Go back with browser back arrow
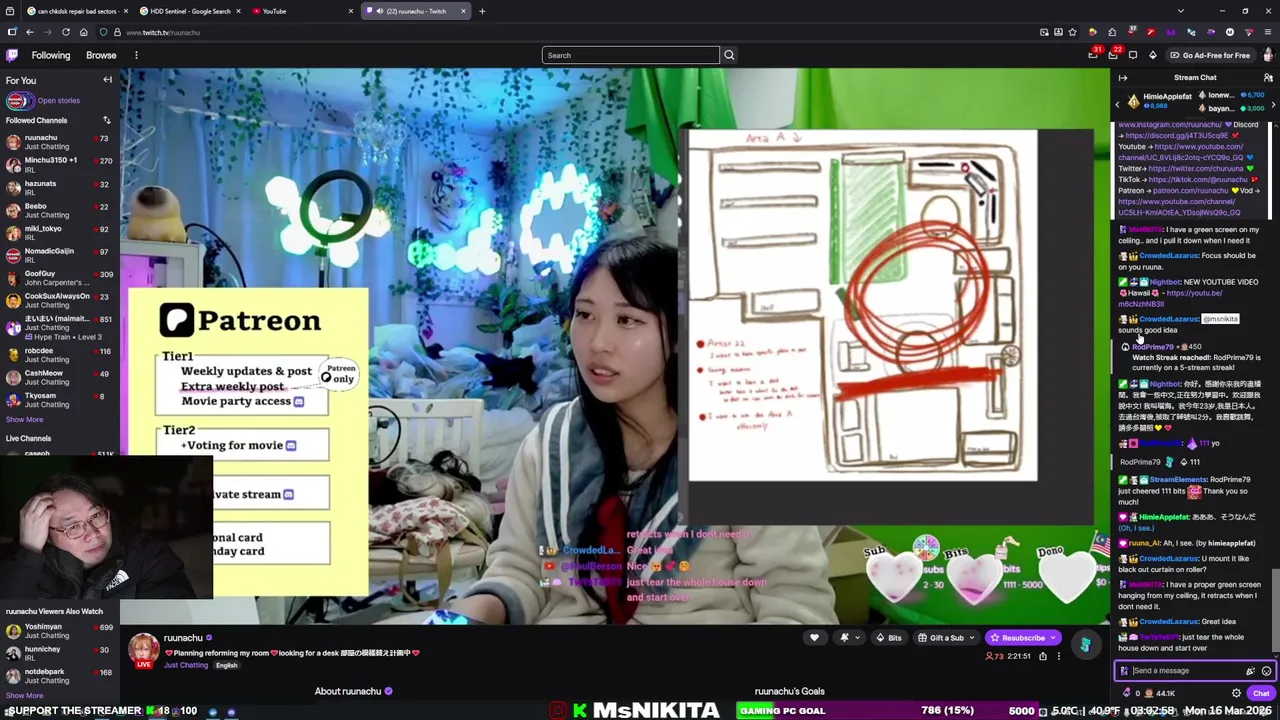1280x720 pixels. coord(30,32)
